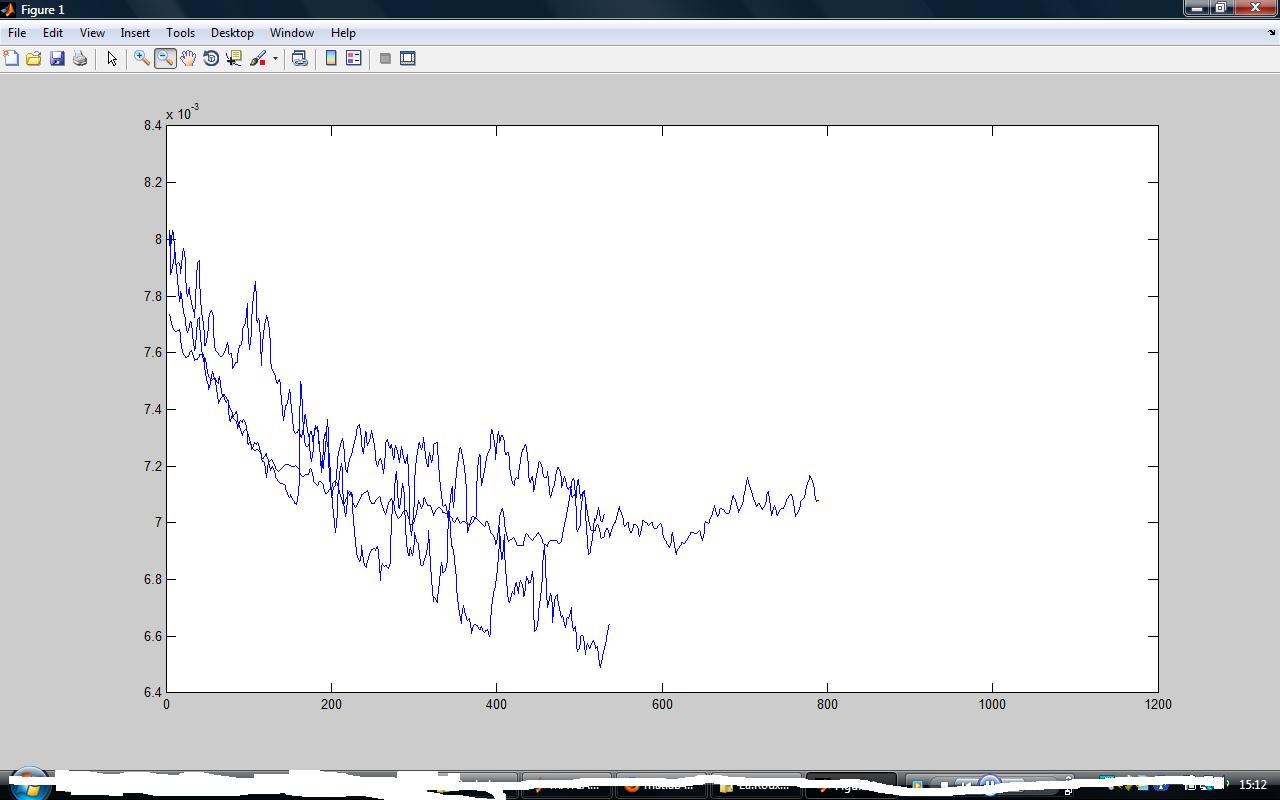Toggle the Brush data tool
This screenshot has height=800, width=1280.
[x=258, y=59]
